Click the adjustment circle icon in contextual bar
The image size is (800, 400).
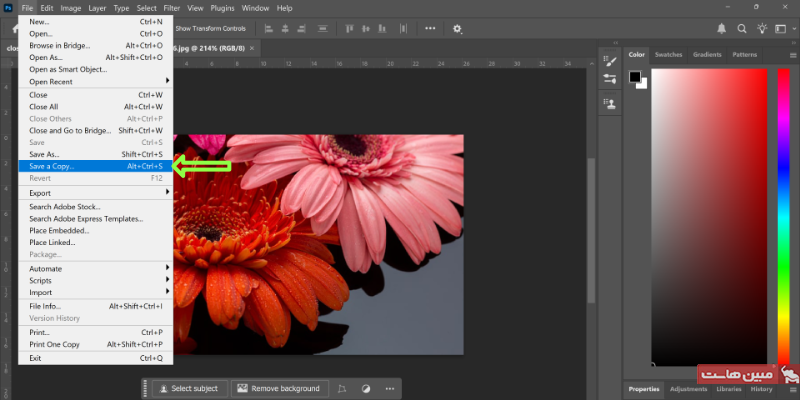point(365,388)
